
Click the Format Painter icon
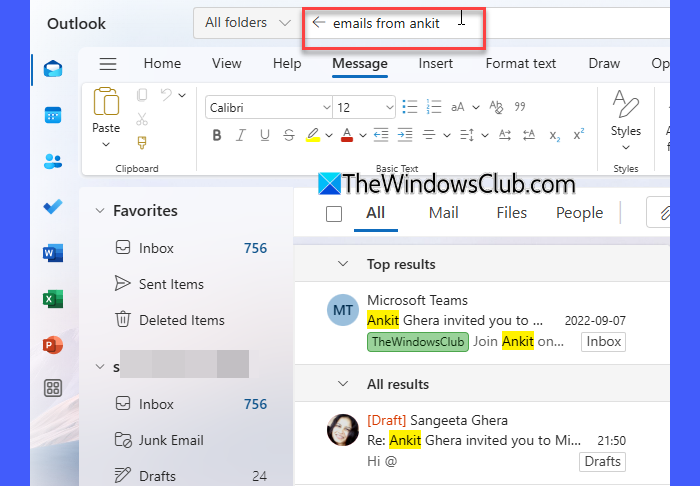point(142,143)
